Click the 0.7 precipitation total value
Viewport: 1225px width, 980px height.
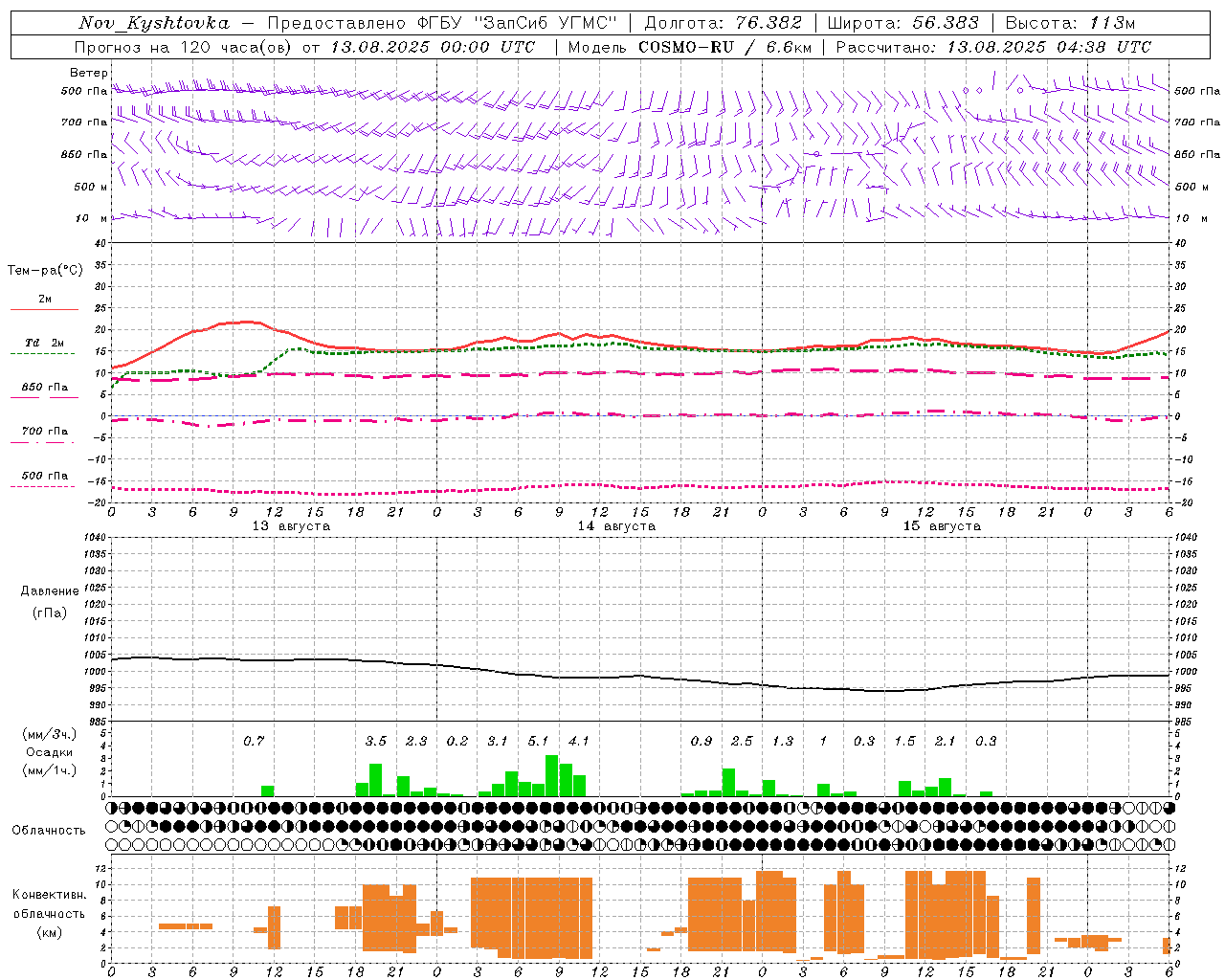coord(254,741)
